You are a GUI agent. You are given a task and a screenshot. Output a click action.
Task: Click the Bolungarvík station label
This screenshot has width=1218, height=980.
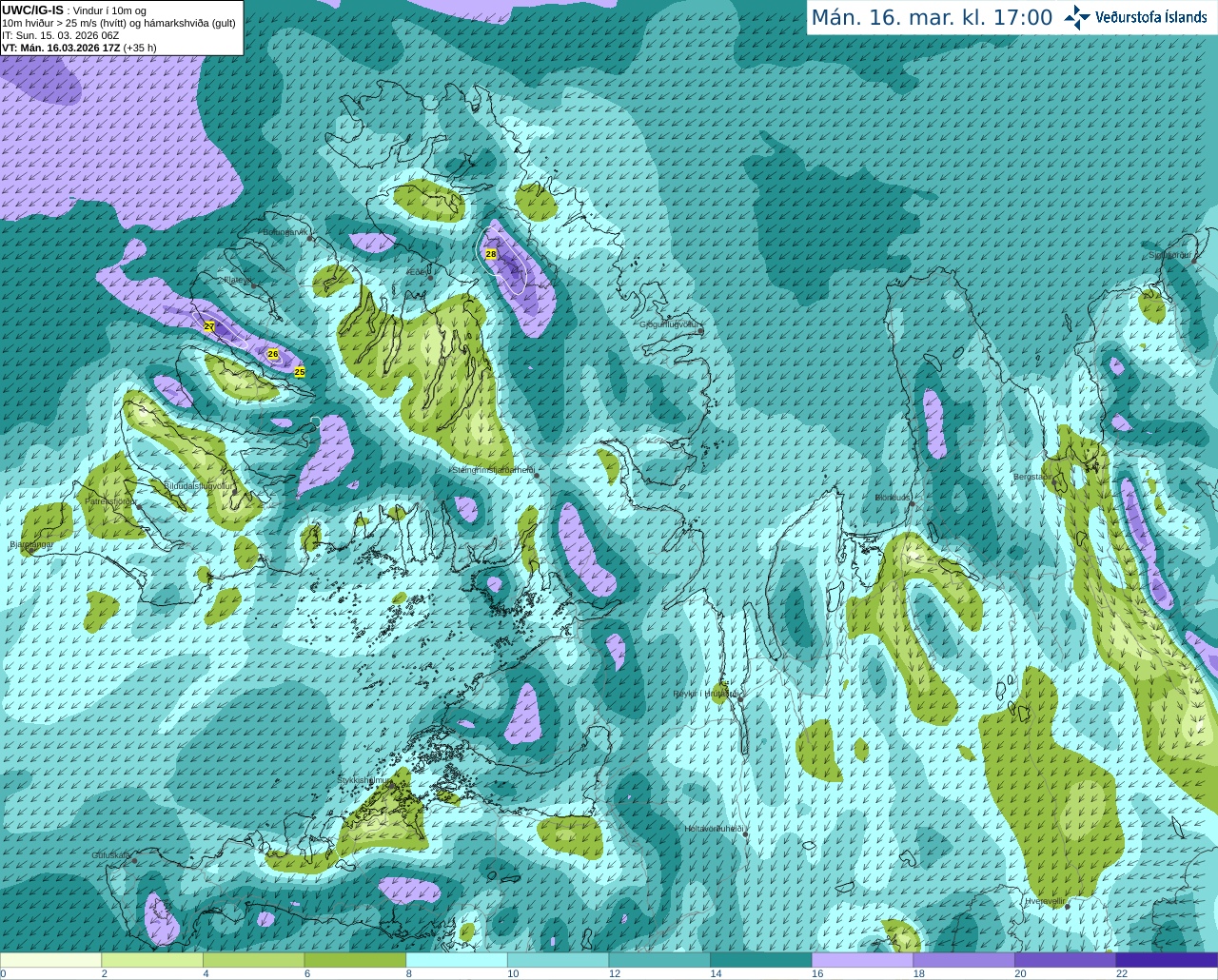[x=285, y=232]
